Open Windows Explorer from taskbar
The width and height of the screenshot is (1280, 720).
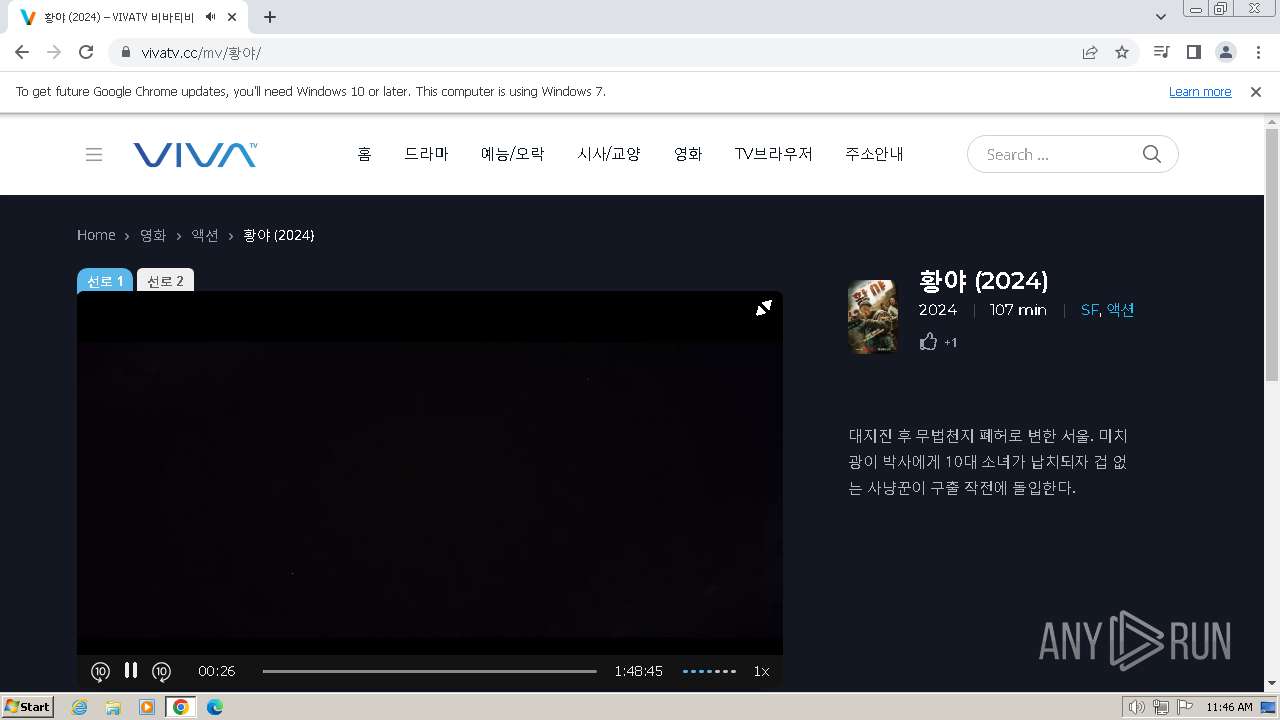pos(113,707)
